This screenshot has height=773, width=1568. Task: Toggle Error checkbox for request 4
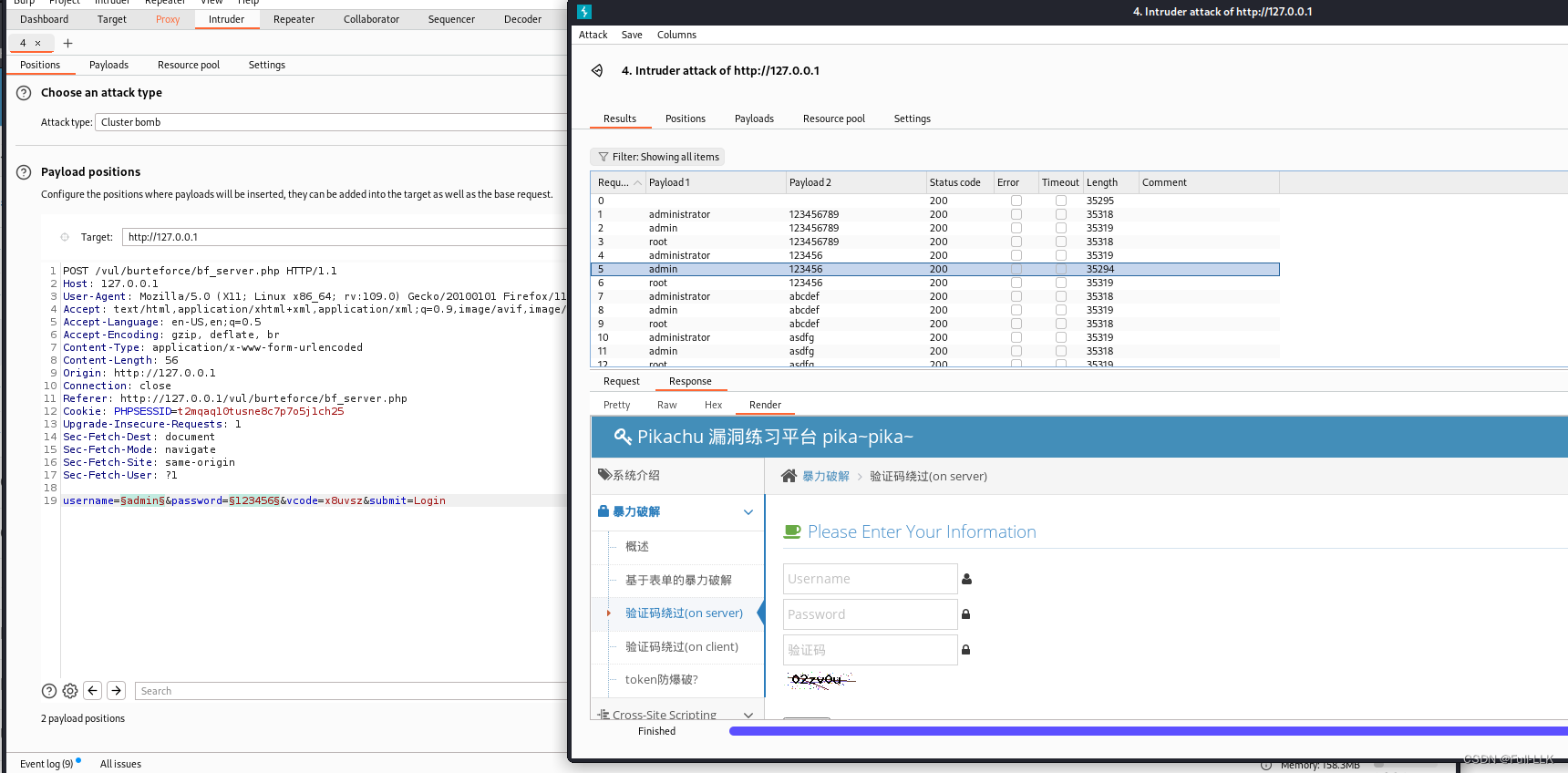1016,255
